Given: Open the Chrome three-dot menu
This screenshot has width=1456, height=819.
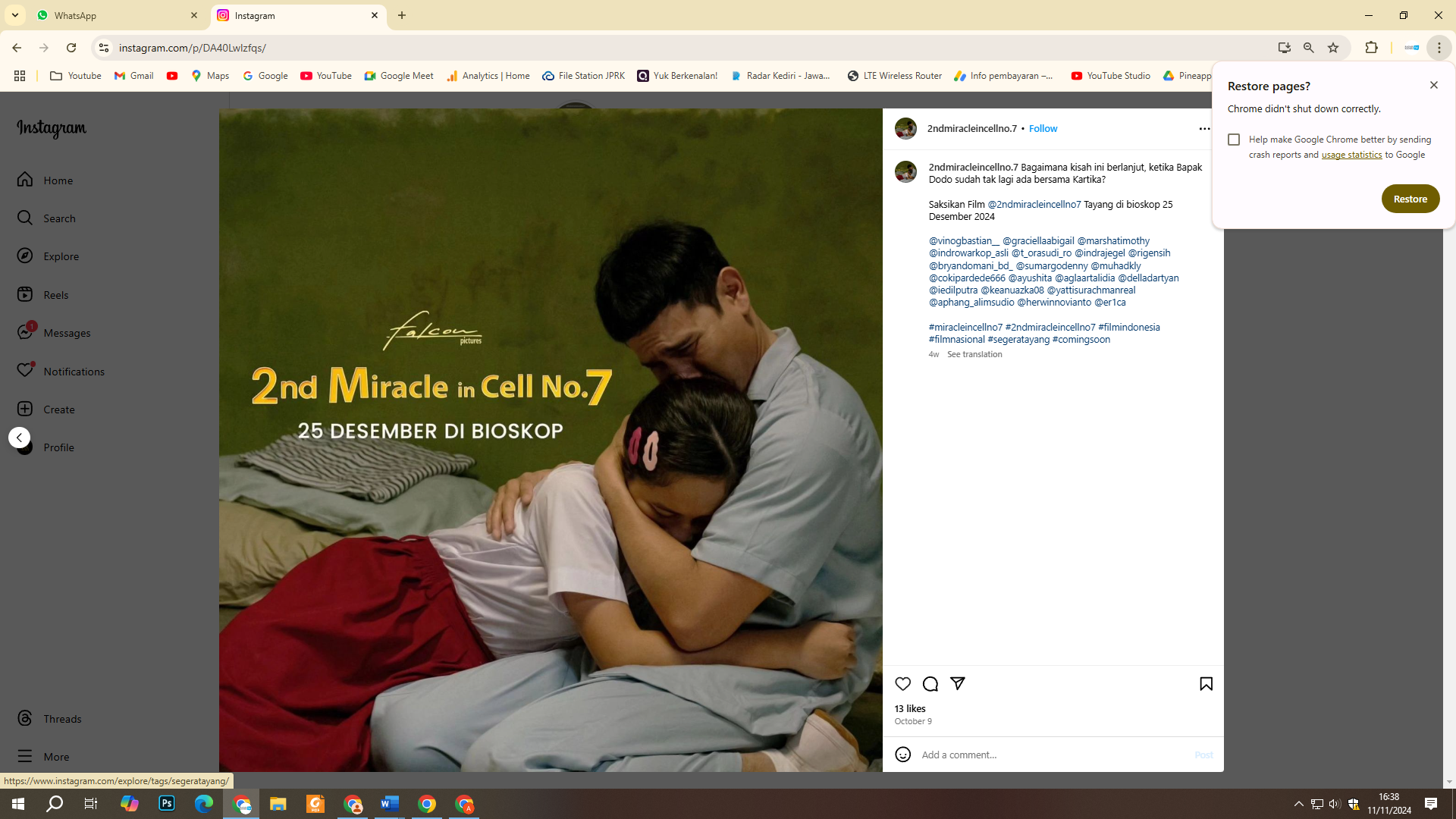Looking at the screenshot, I should [x=1439, y=48].
